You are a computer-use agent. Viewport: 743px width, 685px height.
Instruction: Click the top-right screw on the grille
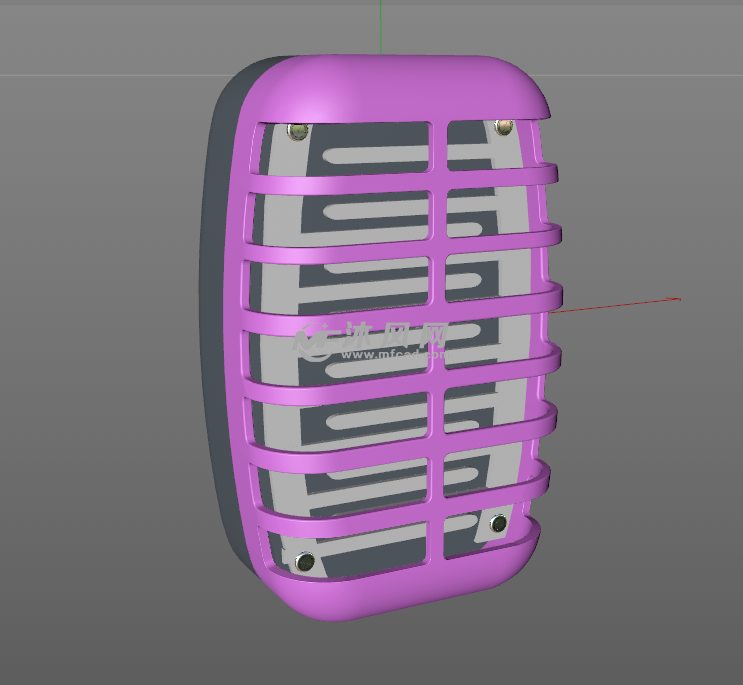pyautogui.click(x=503, y=127)
